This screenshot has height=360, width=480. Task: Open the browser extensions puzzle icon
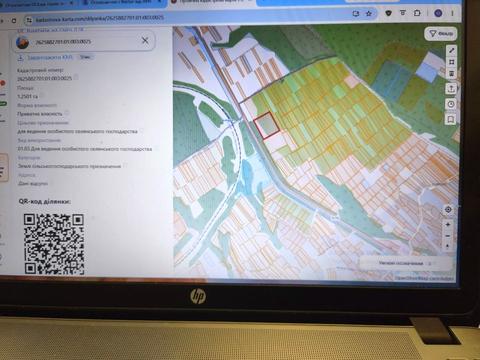click(x=417, y=13)
